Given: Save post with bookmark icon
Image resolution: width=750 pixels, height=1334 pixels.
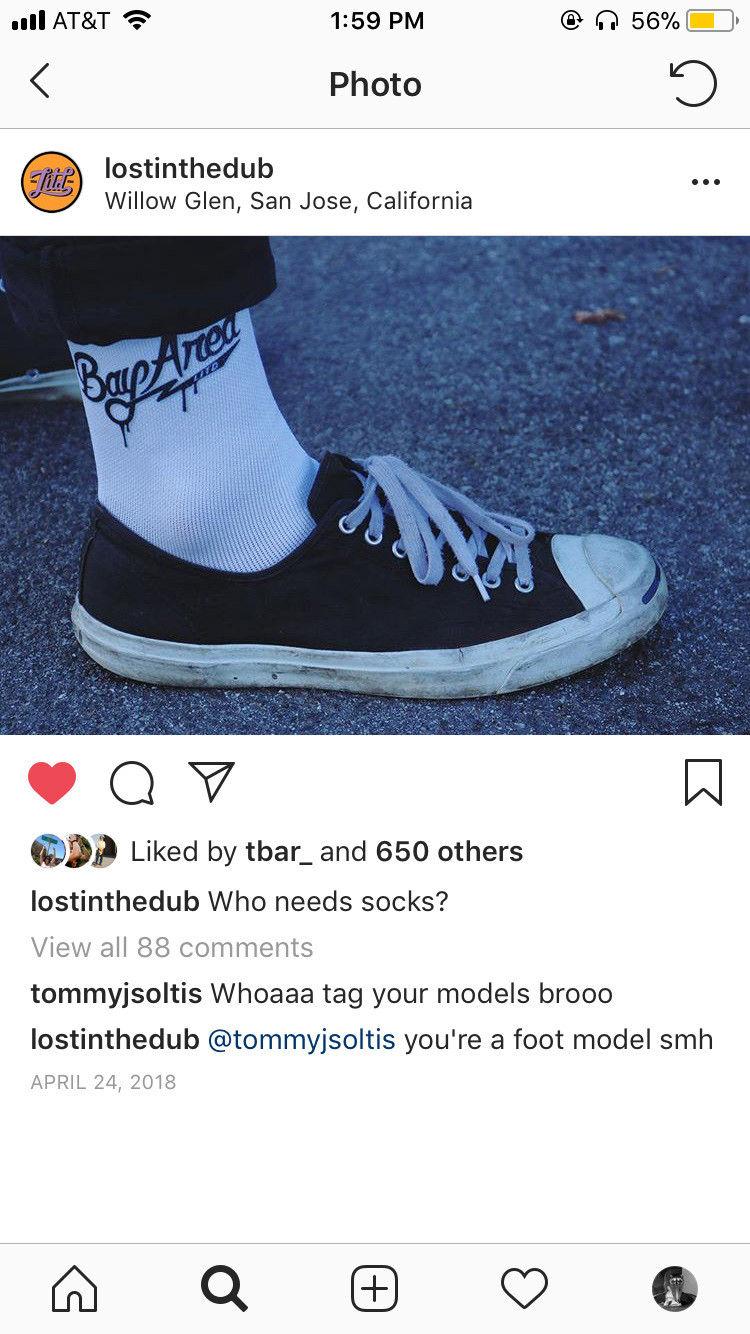Looking at the screenshot, I should click(703, 782).
